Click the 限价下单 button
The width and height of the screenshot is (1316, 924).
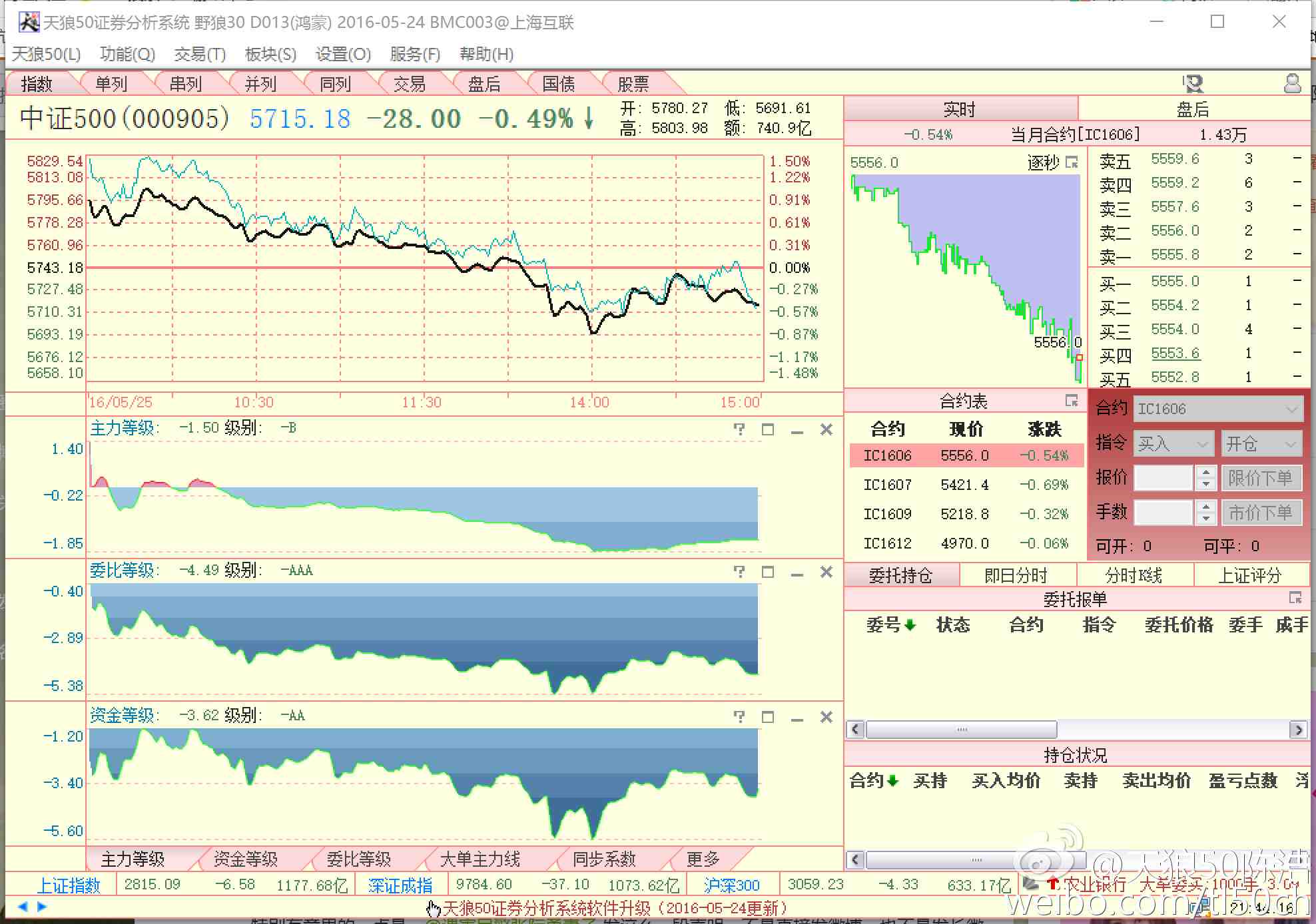click(x=1260, y=478)
